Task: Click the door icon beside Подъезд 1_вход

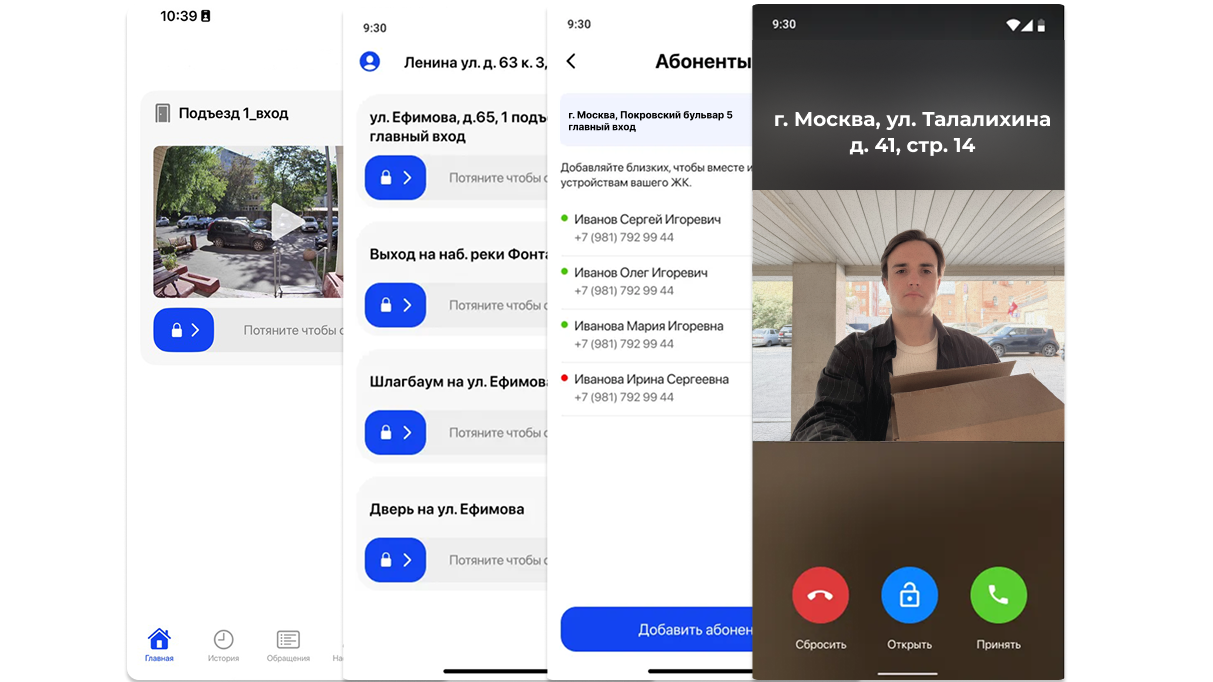Action: 163,113
